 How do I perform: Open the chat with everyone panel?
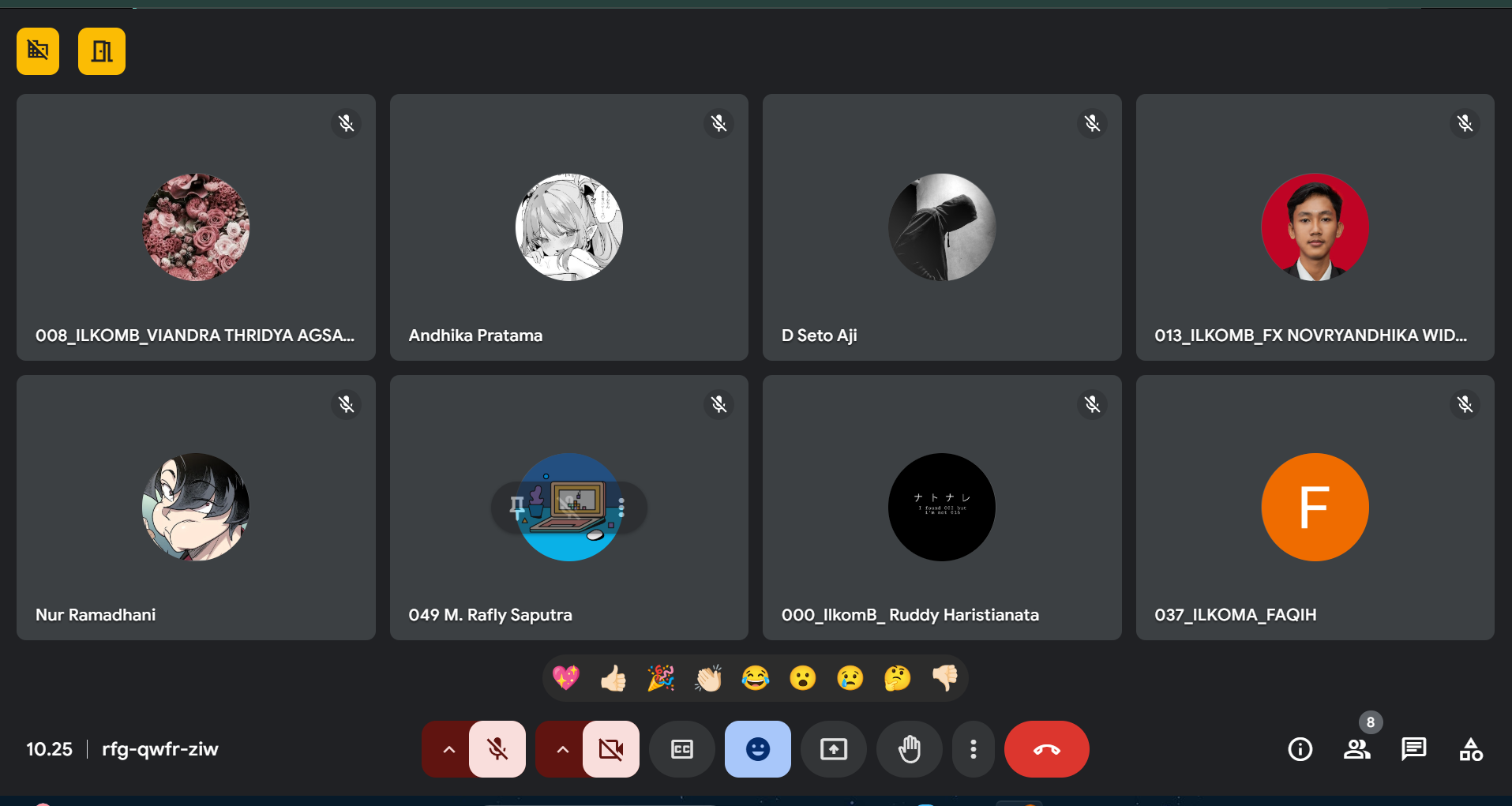click(x=1413, y=749)
